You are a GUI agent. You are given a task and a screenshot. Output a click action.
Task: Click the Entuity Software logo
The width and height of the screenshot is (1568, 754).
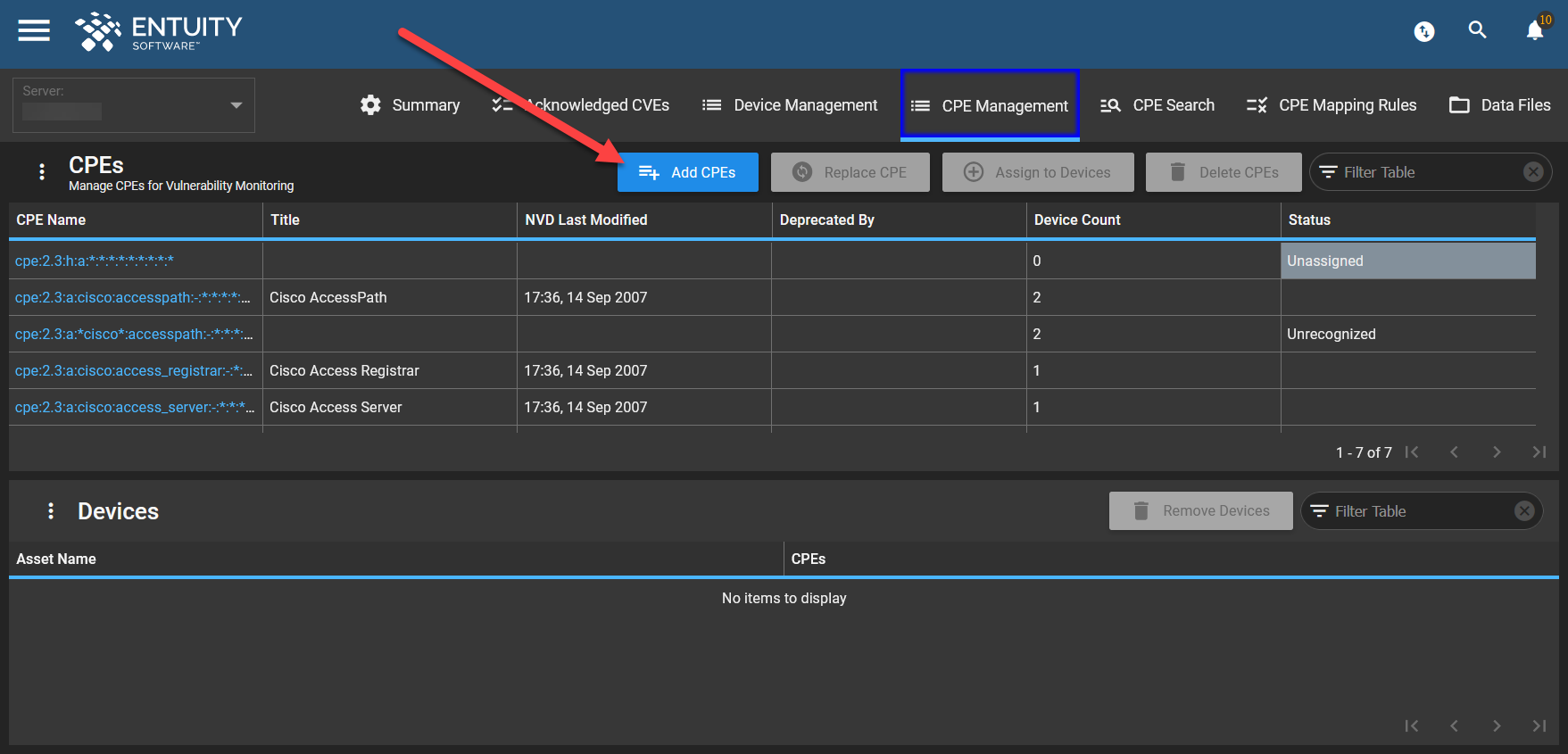159,32
